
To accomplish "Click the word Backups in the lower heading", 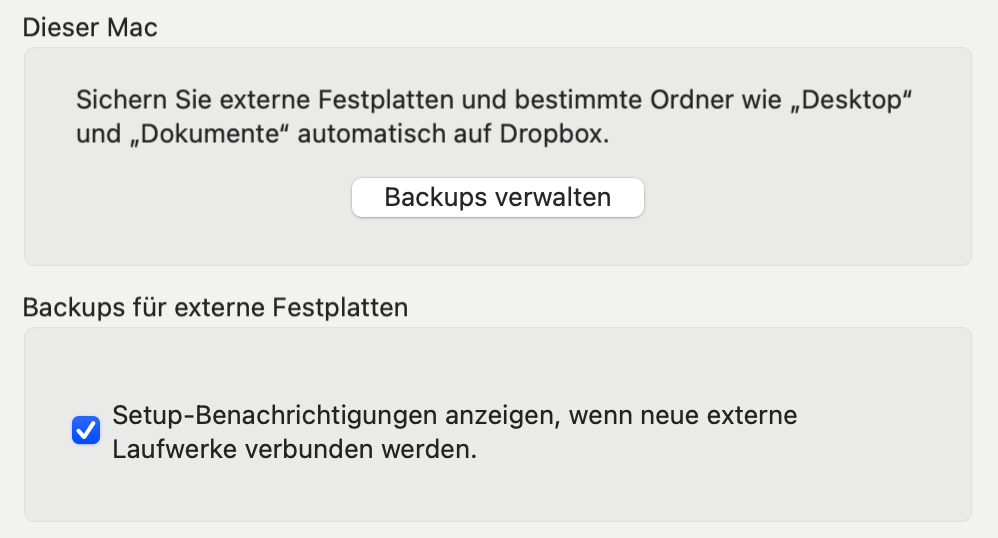I will 66,307.
